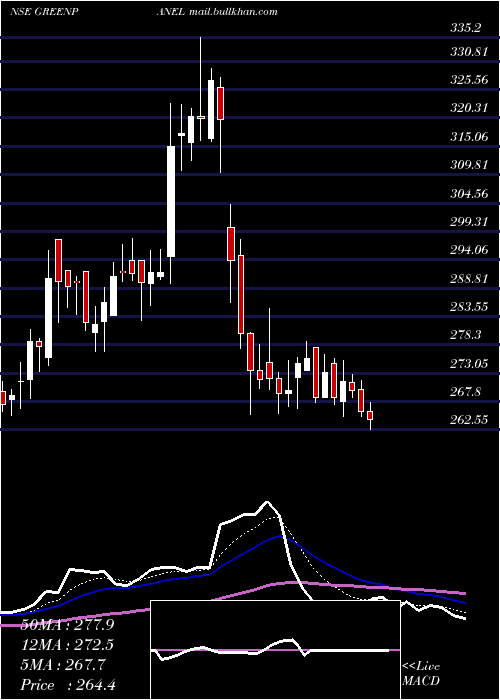Click the 288.81 price label
Screen dimensions: 500x700
(468, 279)
